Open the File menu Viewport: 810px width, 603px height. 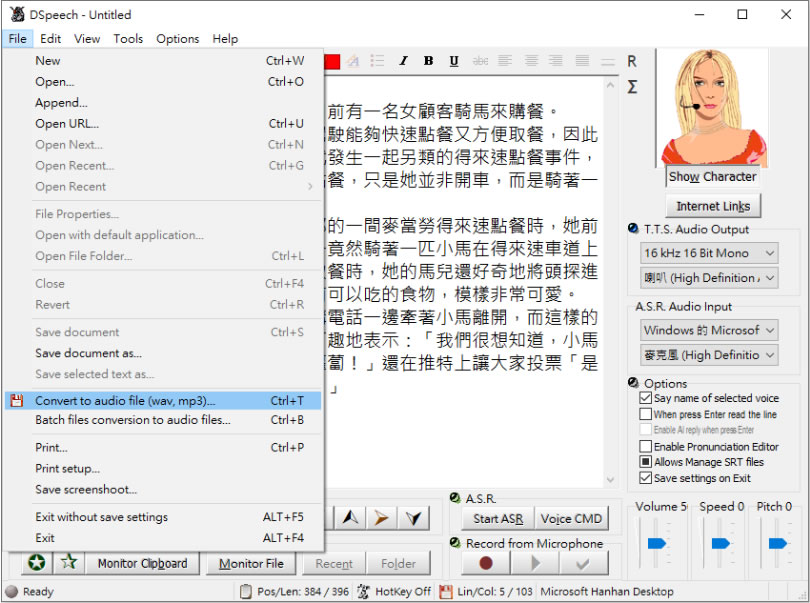(x=17, y=39)
